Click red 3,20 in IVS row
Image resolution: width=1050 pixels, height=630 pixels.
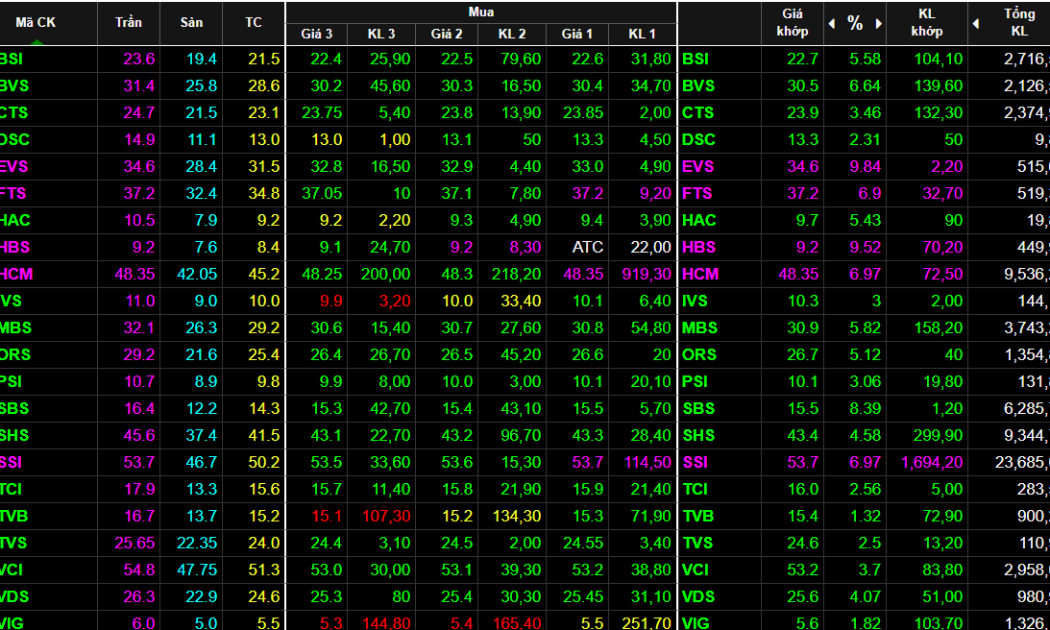click(x=394, y=301)
